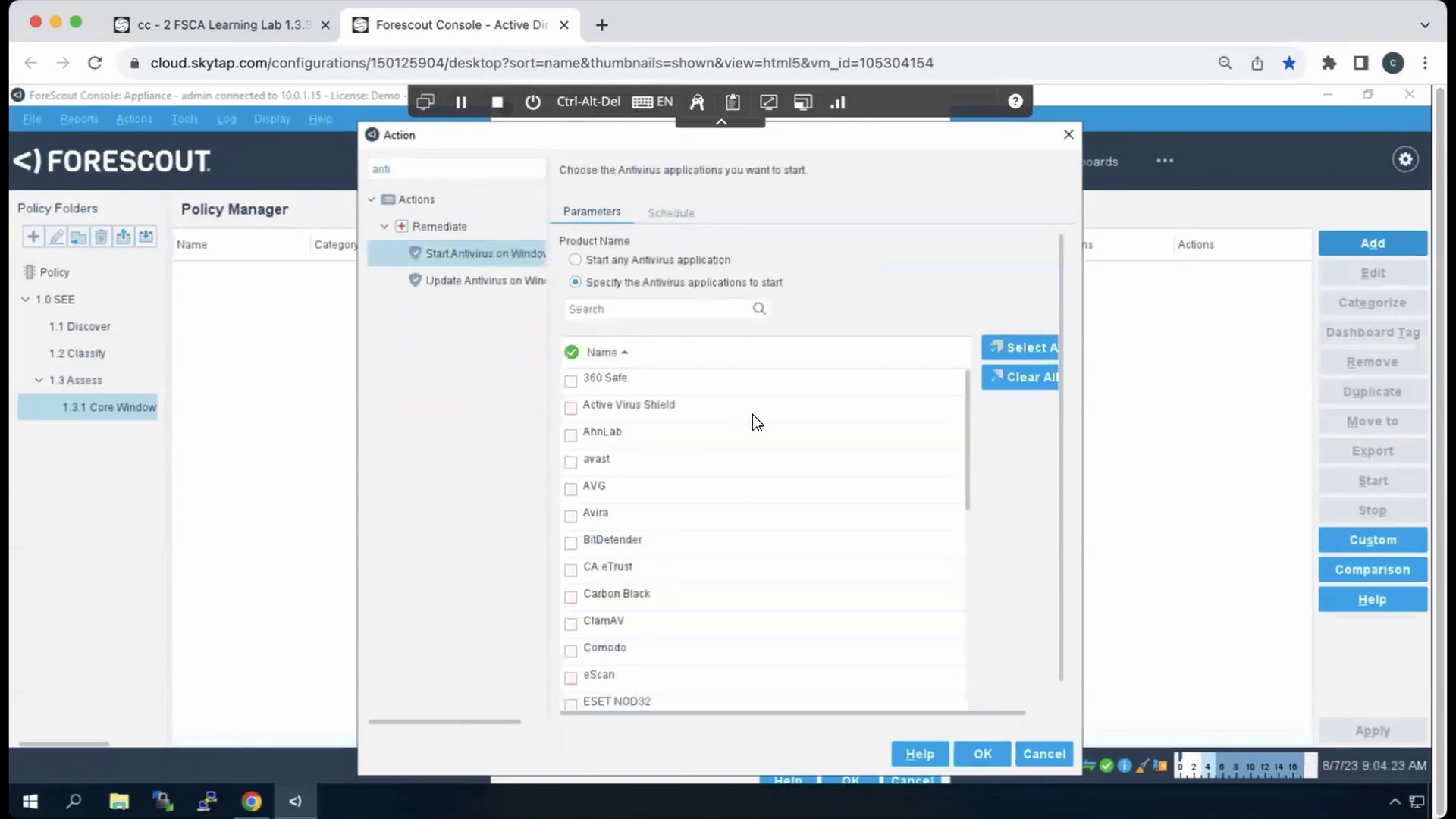Check the ClamAV checkbox

(x=571, y=624)
